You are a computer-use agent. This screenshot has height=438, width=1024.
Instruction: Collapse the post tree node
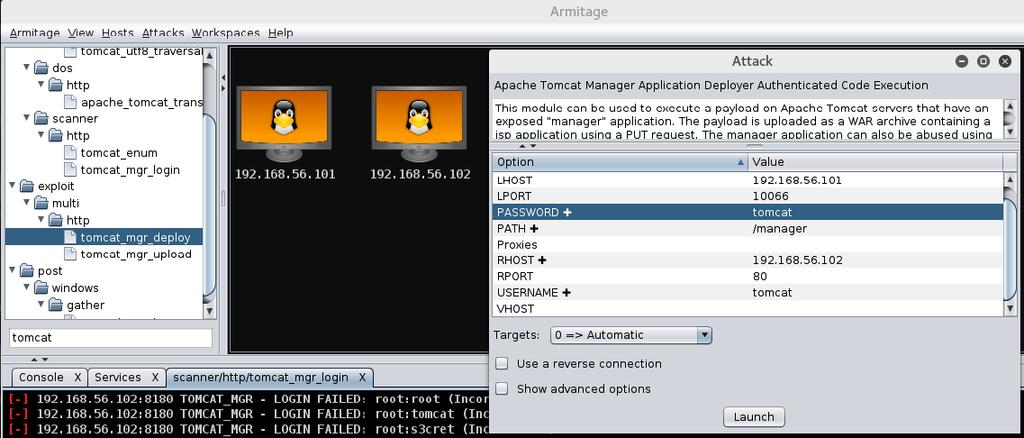point(12,270)
